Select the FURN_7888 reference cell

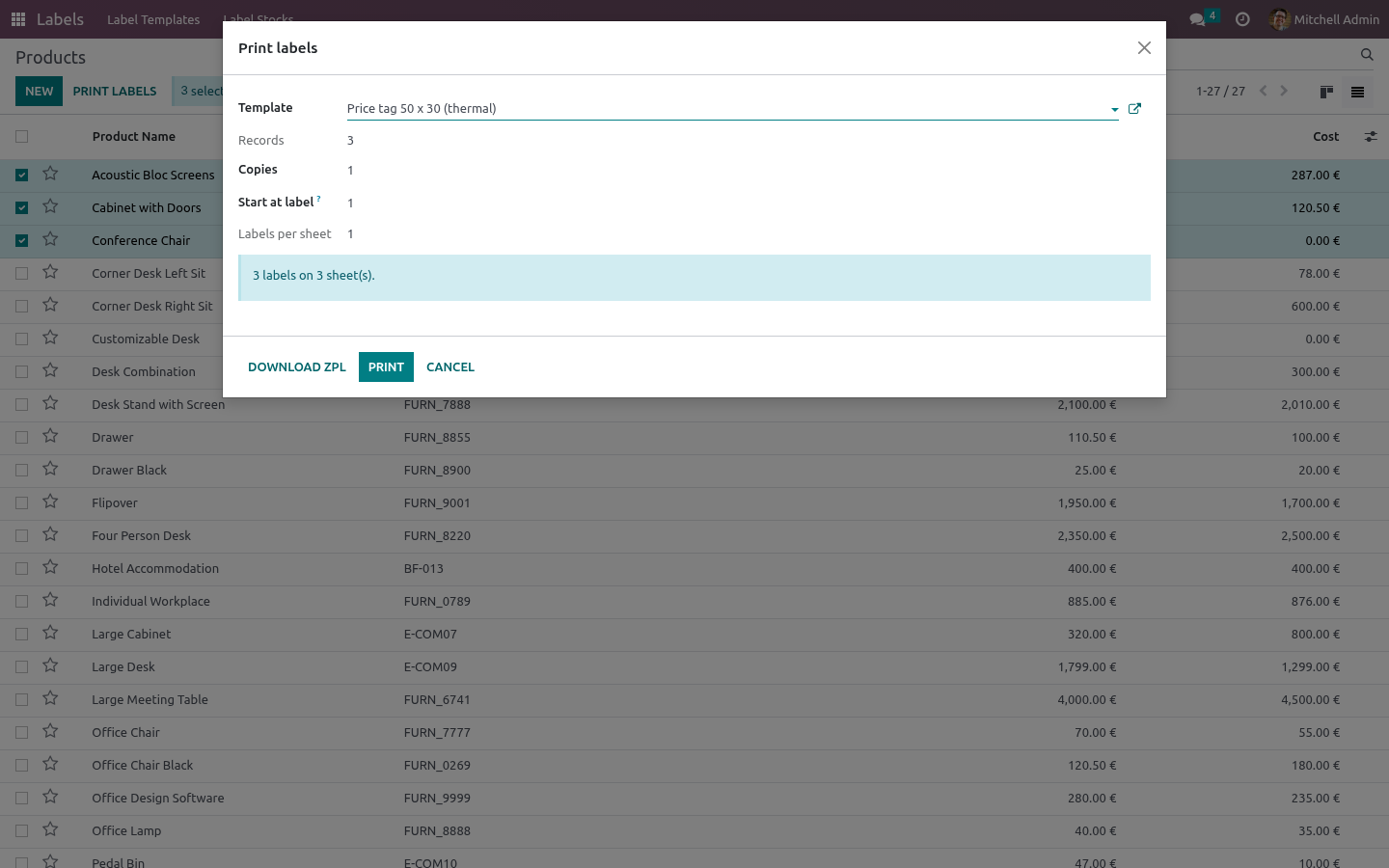(437, 405)
